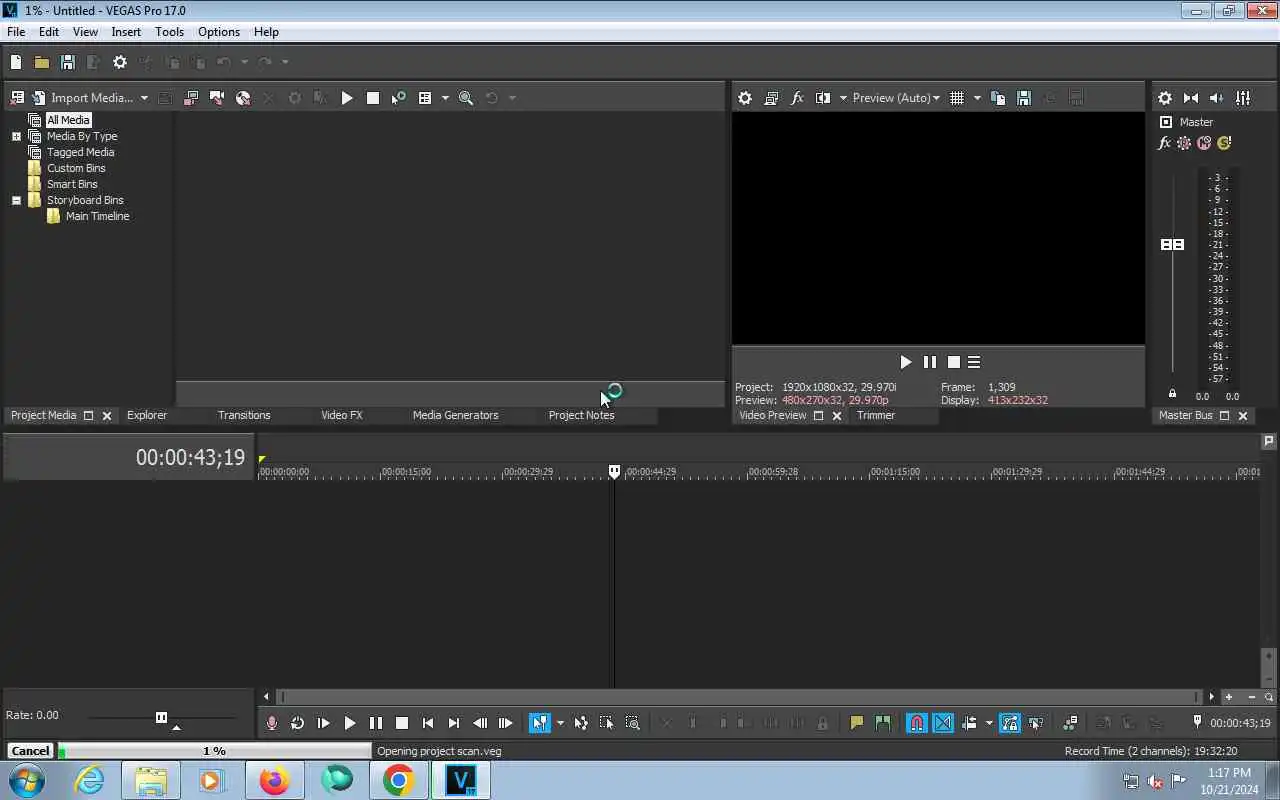The height and width of the screenshot is (800, 1280).
Task: Open the Tools menu
Action: pyautogui.click(x=169, y=32)
